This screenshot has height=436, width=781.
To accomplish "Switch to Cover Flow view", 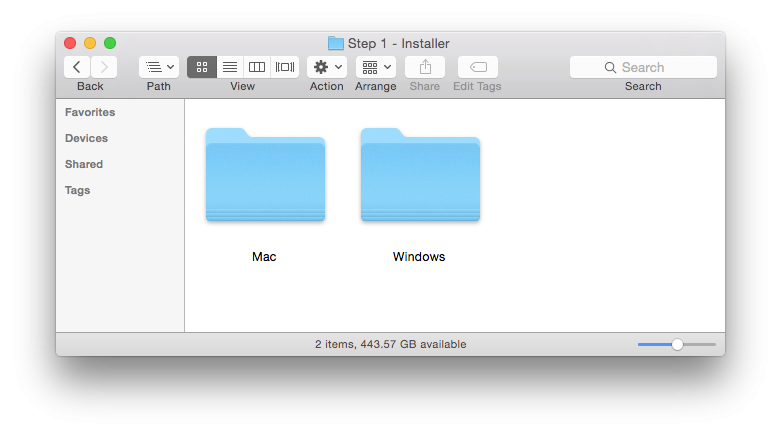I will [x=285, y=67].
